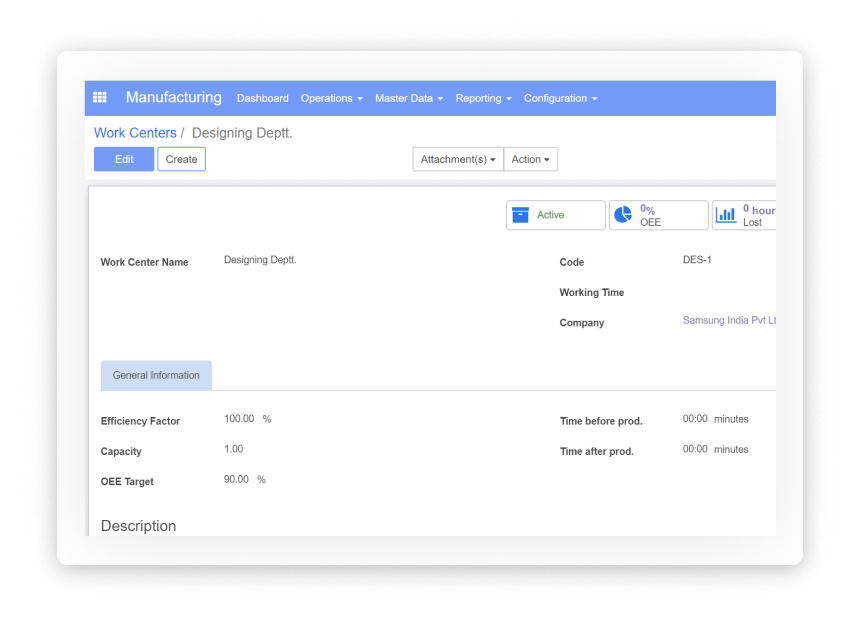Open the apps grid menu icon
Screen dimensions: 856x620
coord(100,98)
